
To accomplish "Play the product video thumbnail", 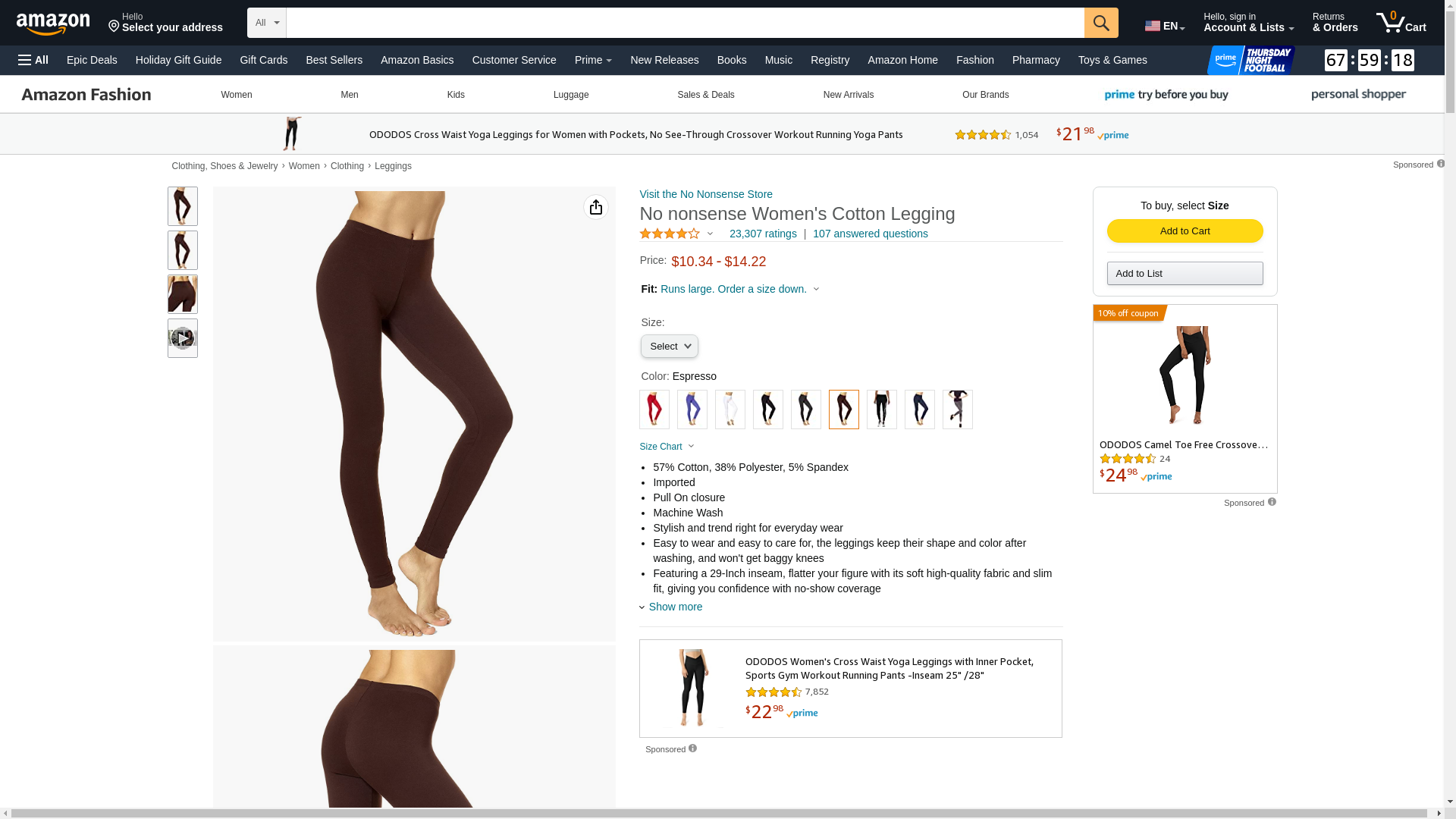I will tap(182, 338).
